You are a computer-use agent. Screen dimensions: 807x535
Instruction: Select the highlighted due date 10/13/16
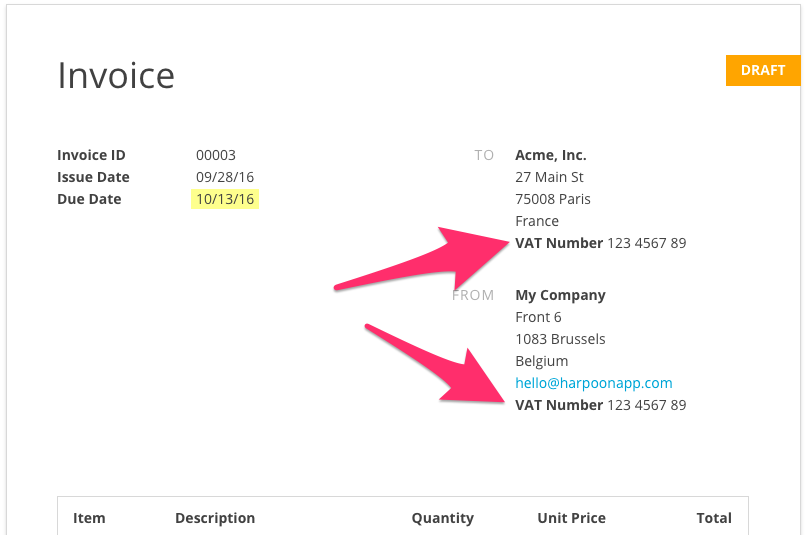point(225,199)
